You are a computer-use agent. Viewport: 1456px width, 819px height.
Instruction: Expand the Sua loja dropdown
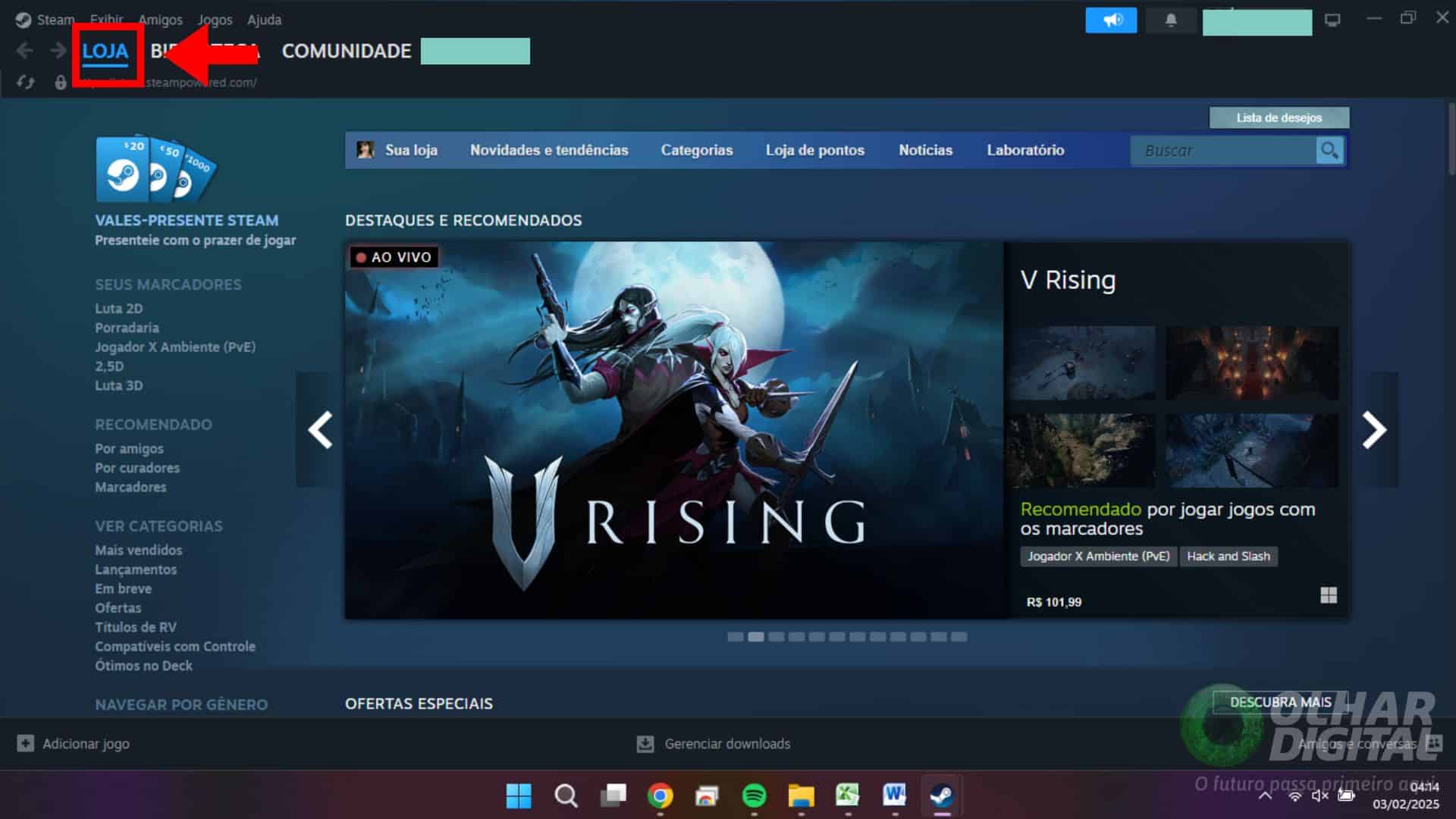411,150
